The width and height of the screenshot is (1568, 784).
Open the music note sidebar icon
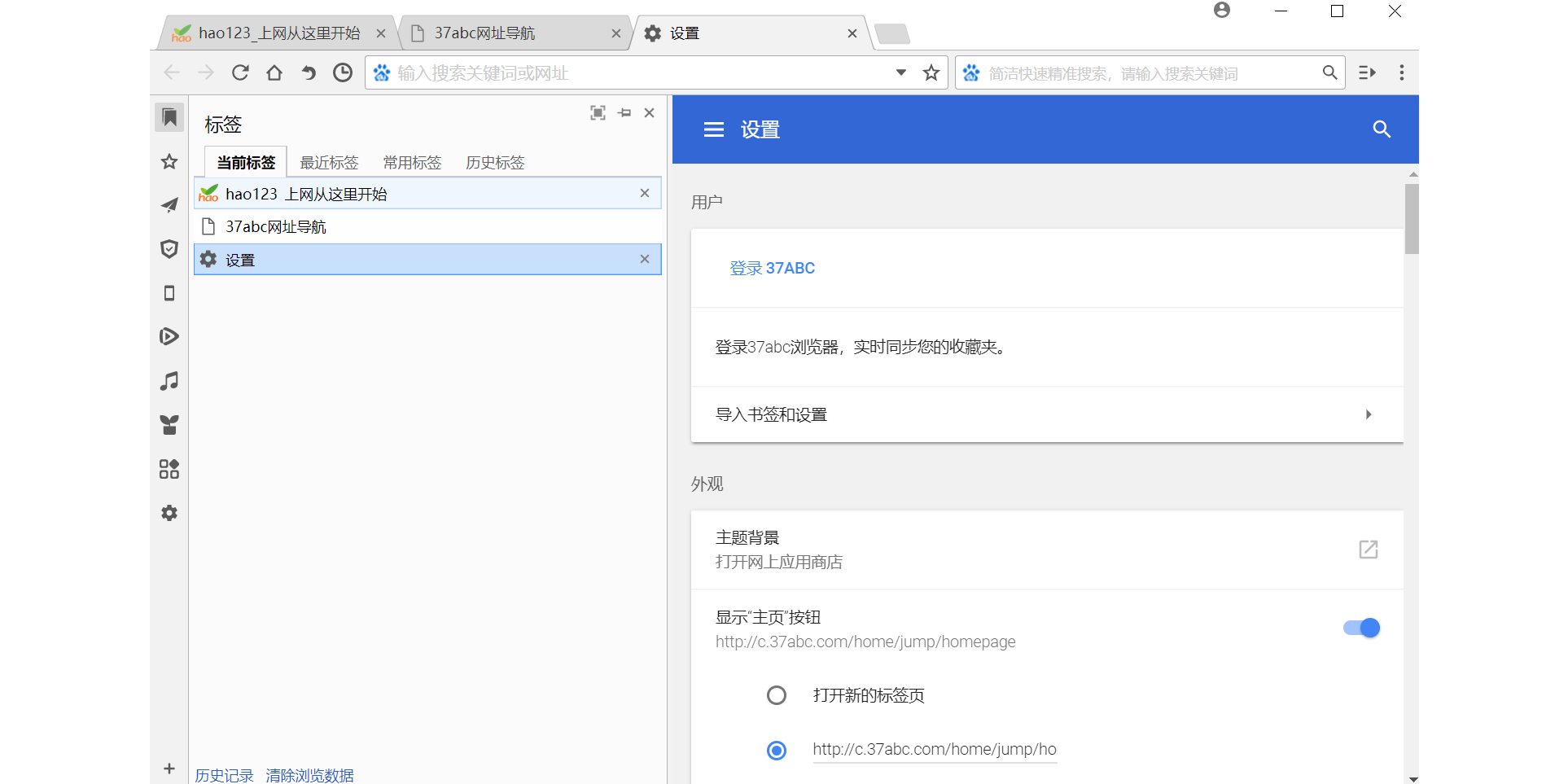tap(169, 381)
